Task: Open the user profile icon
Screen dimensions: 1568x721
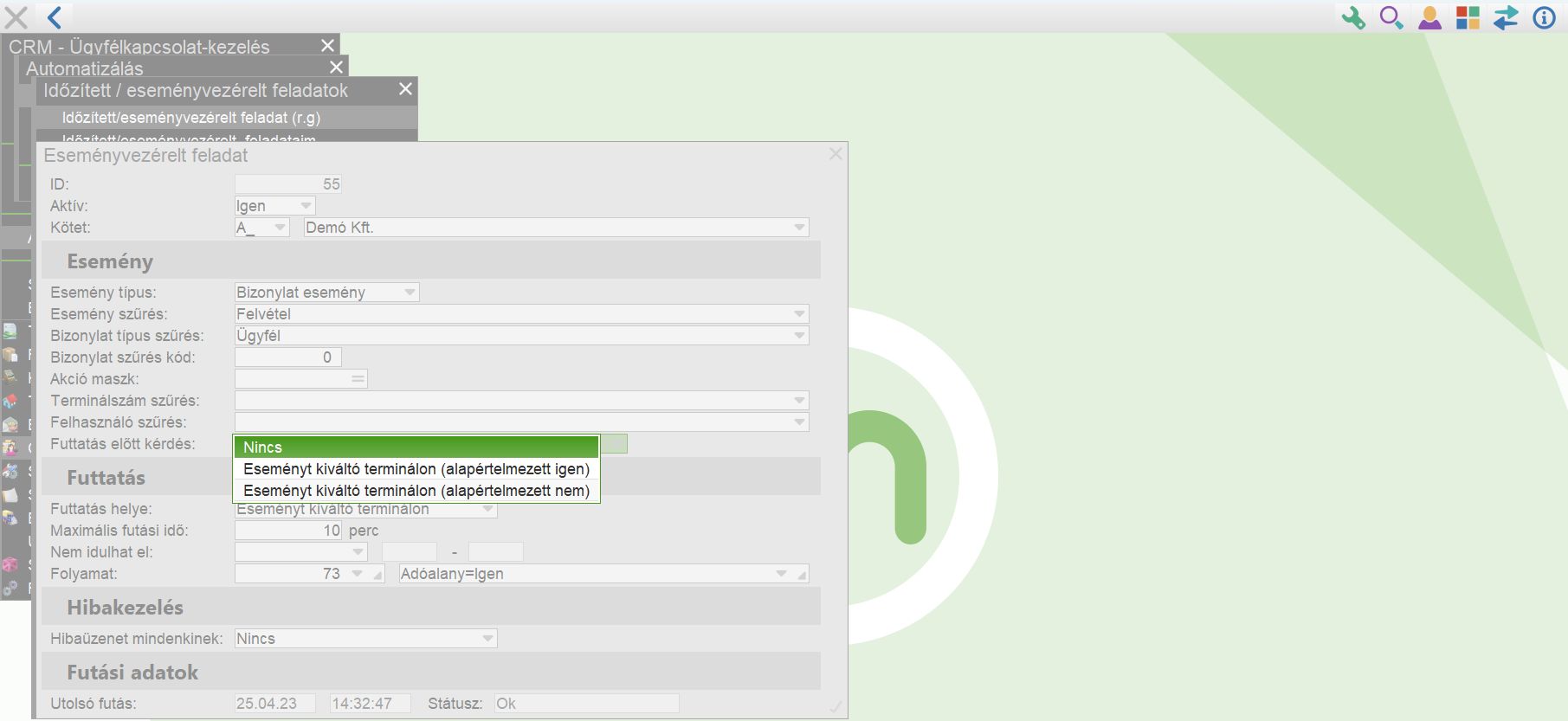Action: [1429, 17]
